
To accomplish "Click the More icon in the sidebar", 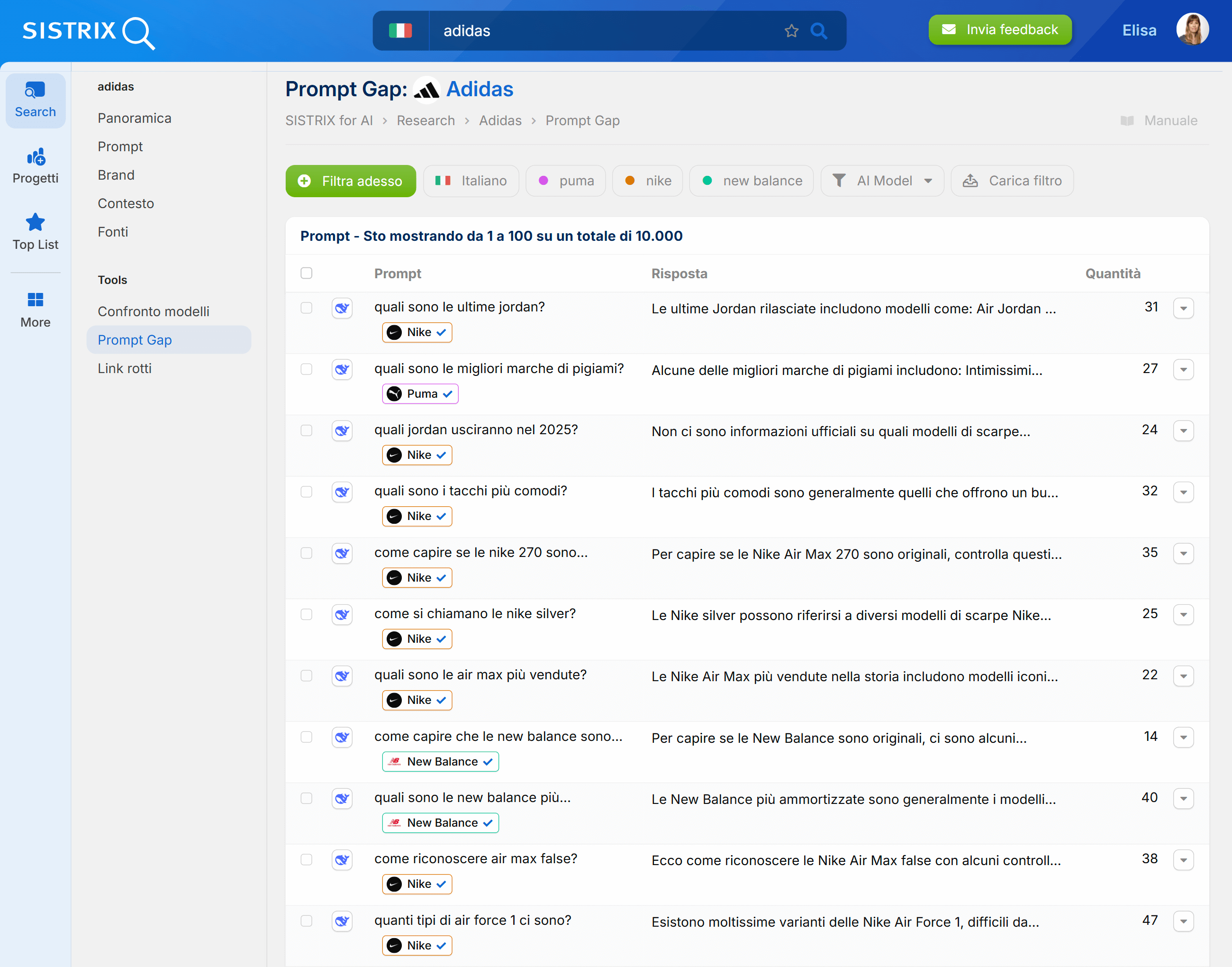I will click(x=35, y=308).
